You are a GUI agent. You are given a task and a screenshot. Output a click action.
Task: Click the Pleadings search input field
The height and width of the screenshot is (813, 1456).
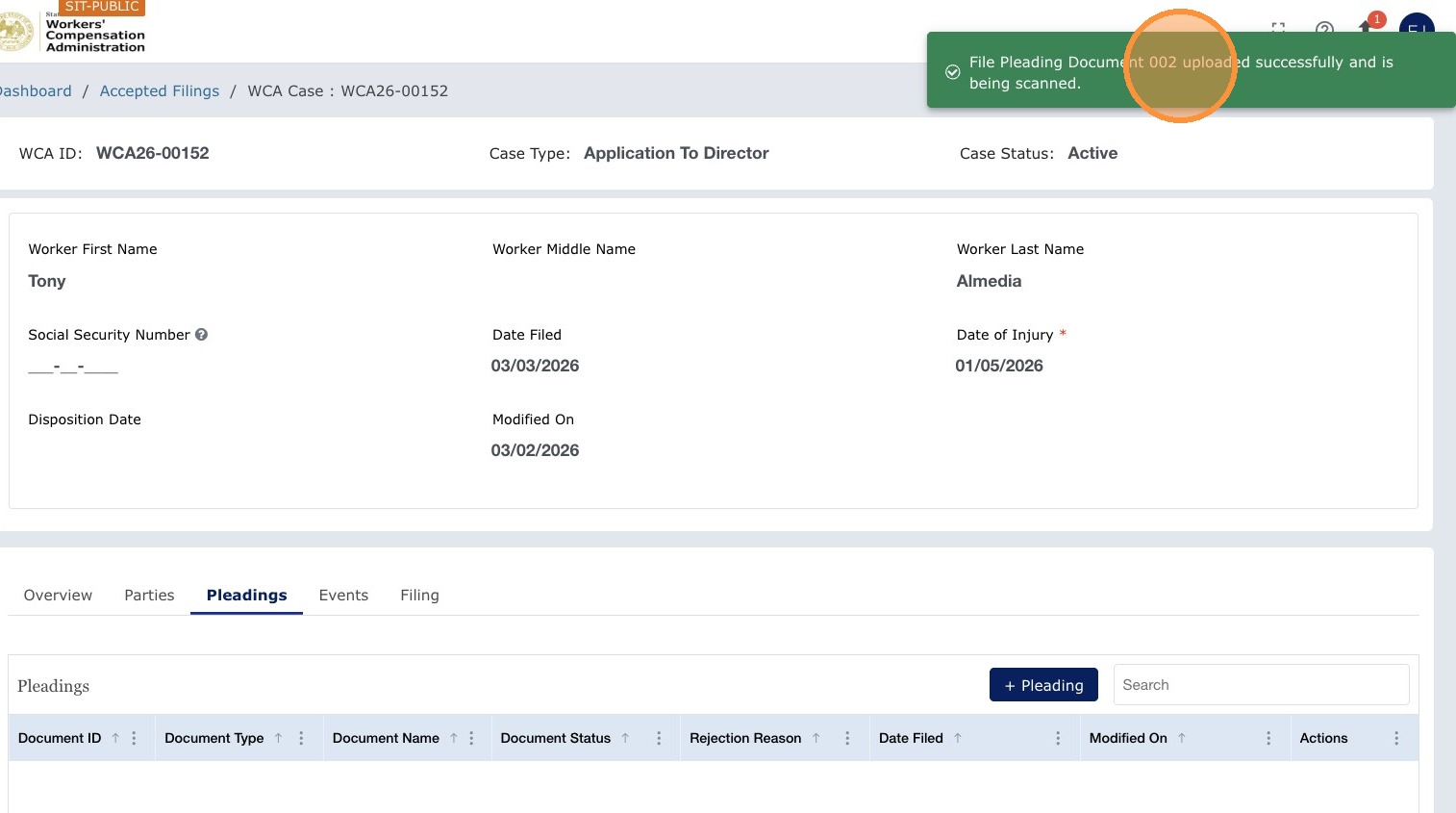pyautogui.click(x=1261, y=685)
